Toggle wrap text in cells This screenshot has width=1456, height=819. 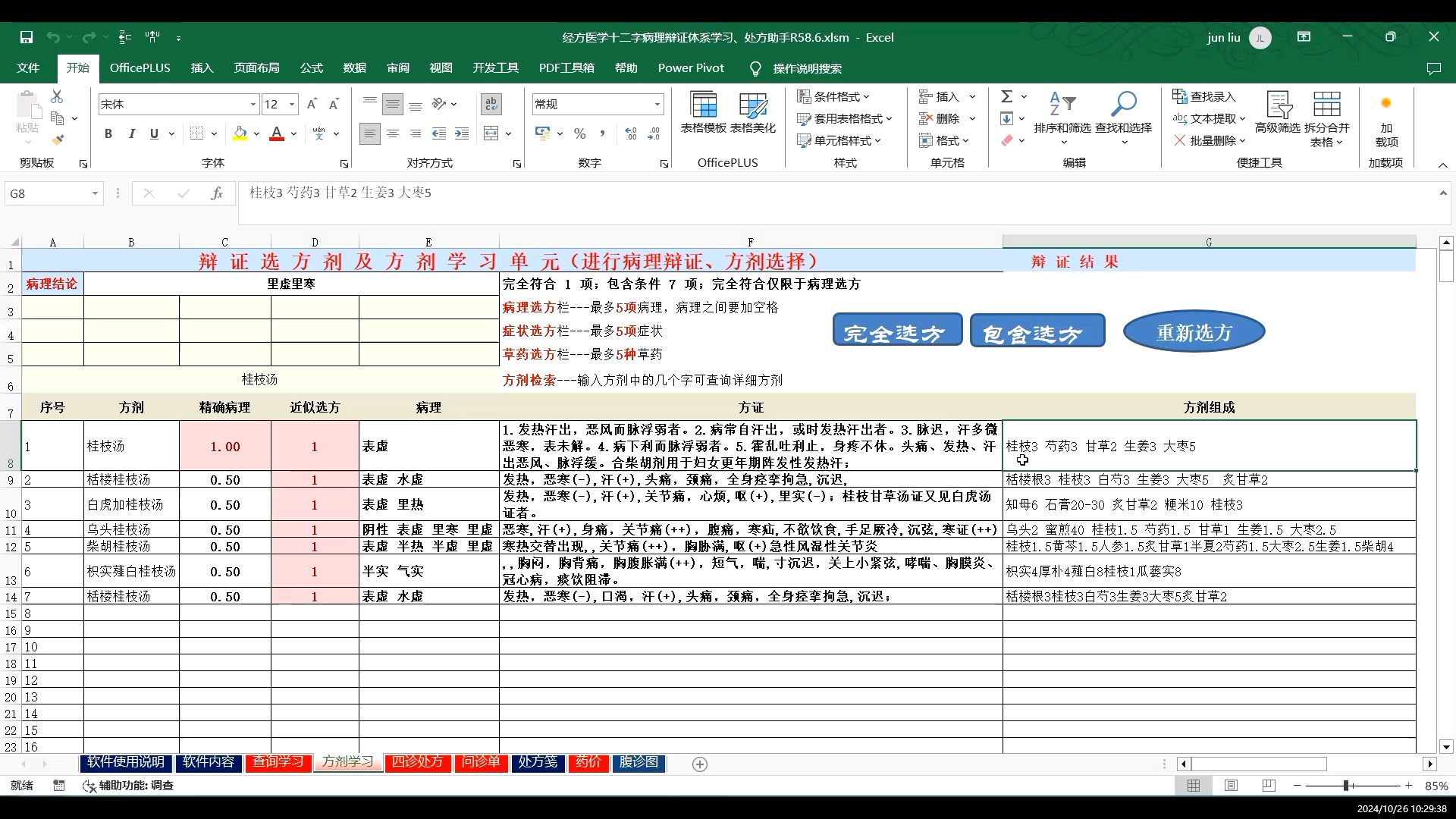pyautogui.click(x=491, y=105)
